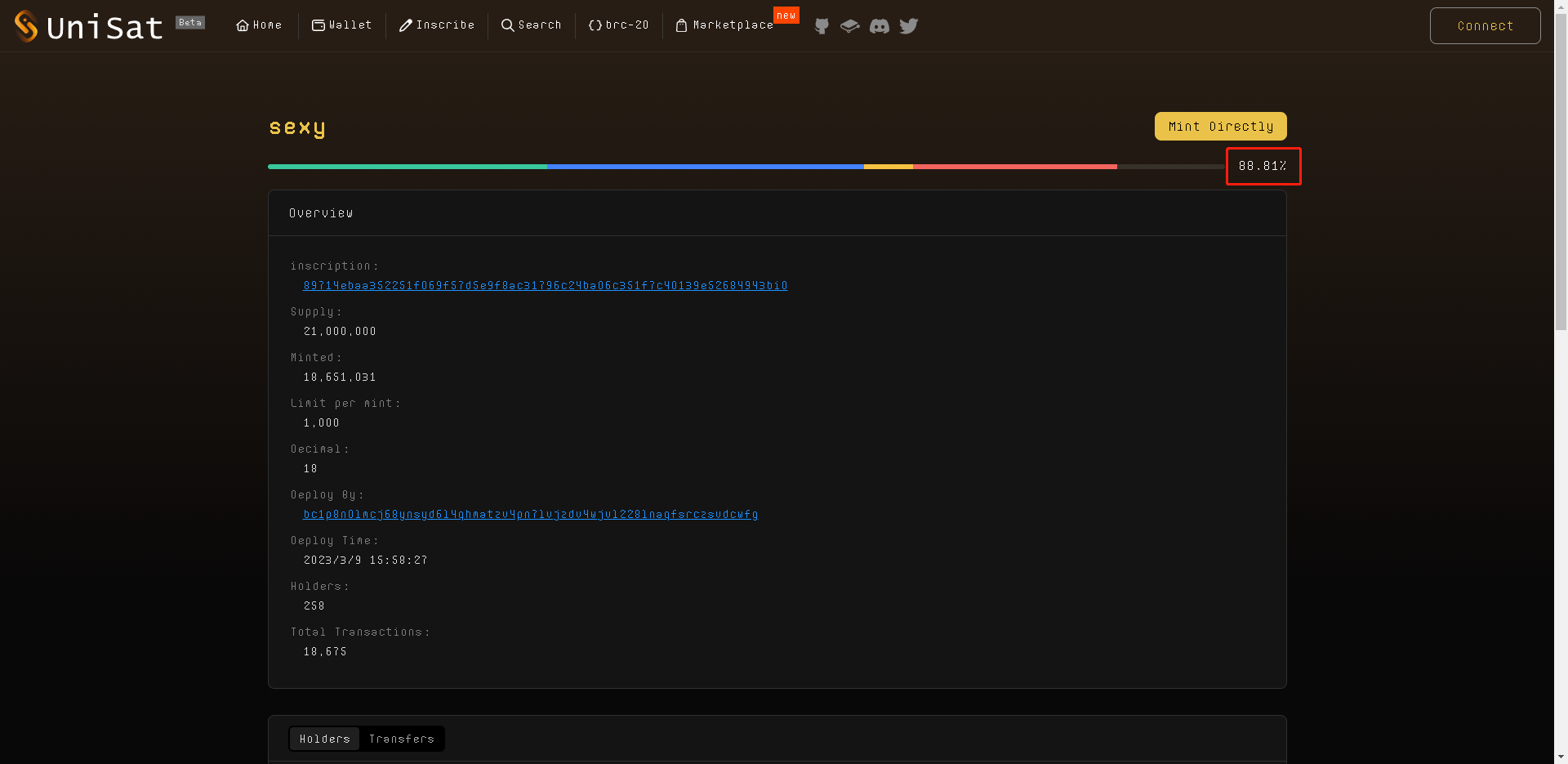1568x764 pixels.
Task: Open the Search page
Action: click(x=531, y=25)
